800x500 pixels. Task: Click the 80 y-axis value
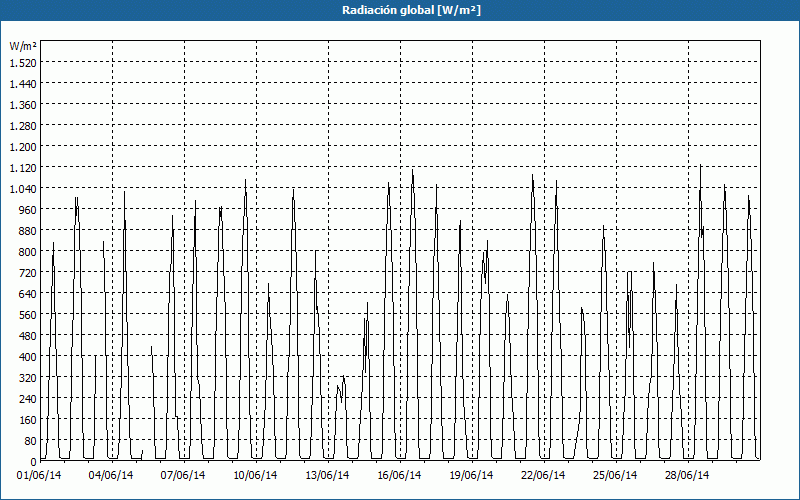tap(31, 441)
